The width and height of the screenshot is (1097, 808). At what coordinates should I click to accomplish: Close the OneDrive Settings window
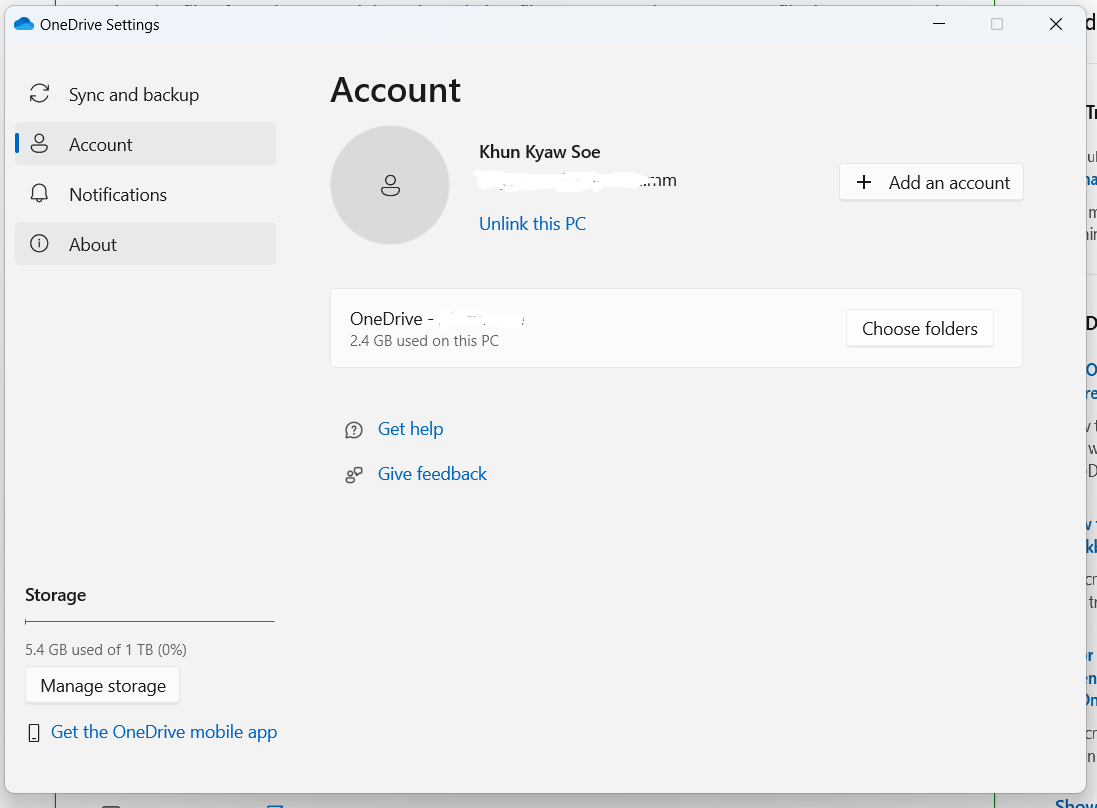(1056, 24)
